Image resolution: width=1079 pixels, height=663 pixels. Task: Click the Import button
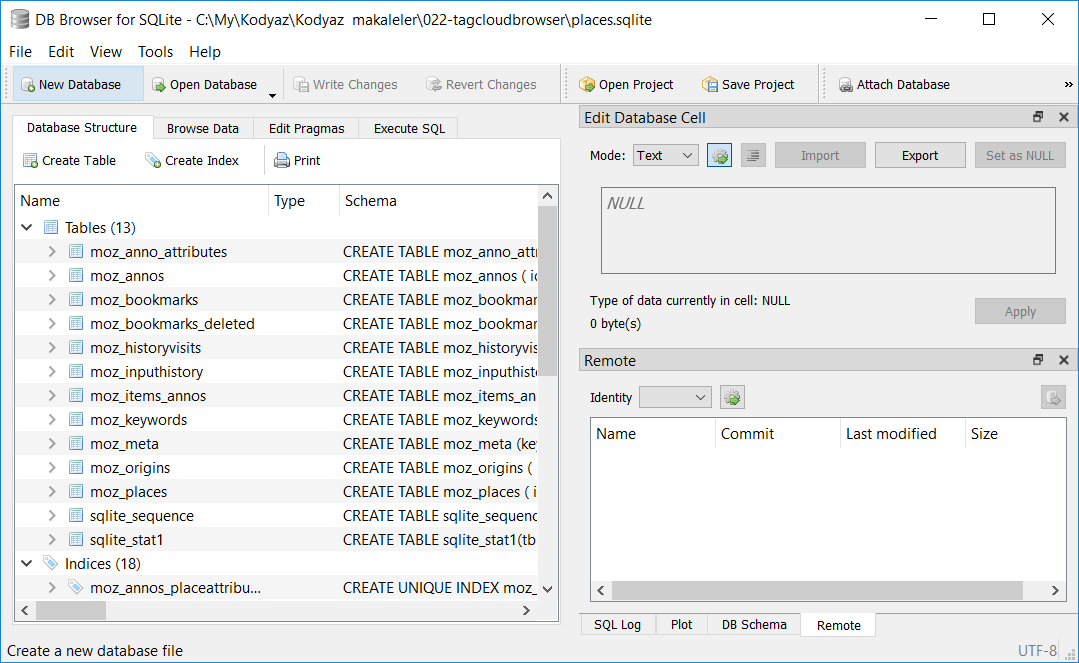pos(820,156)
